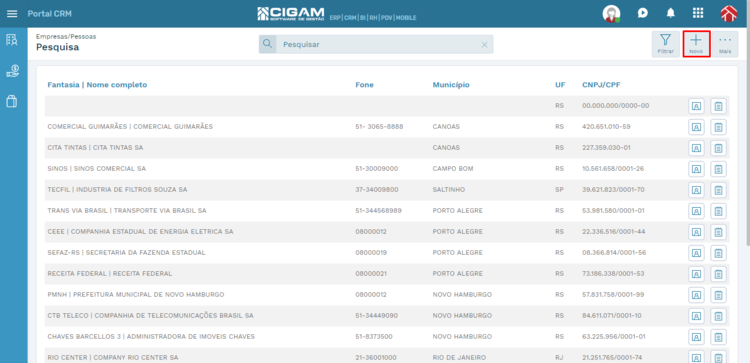
Task: Open the apps grid launcher
Action: tap(698, 13)
